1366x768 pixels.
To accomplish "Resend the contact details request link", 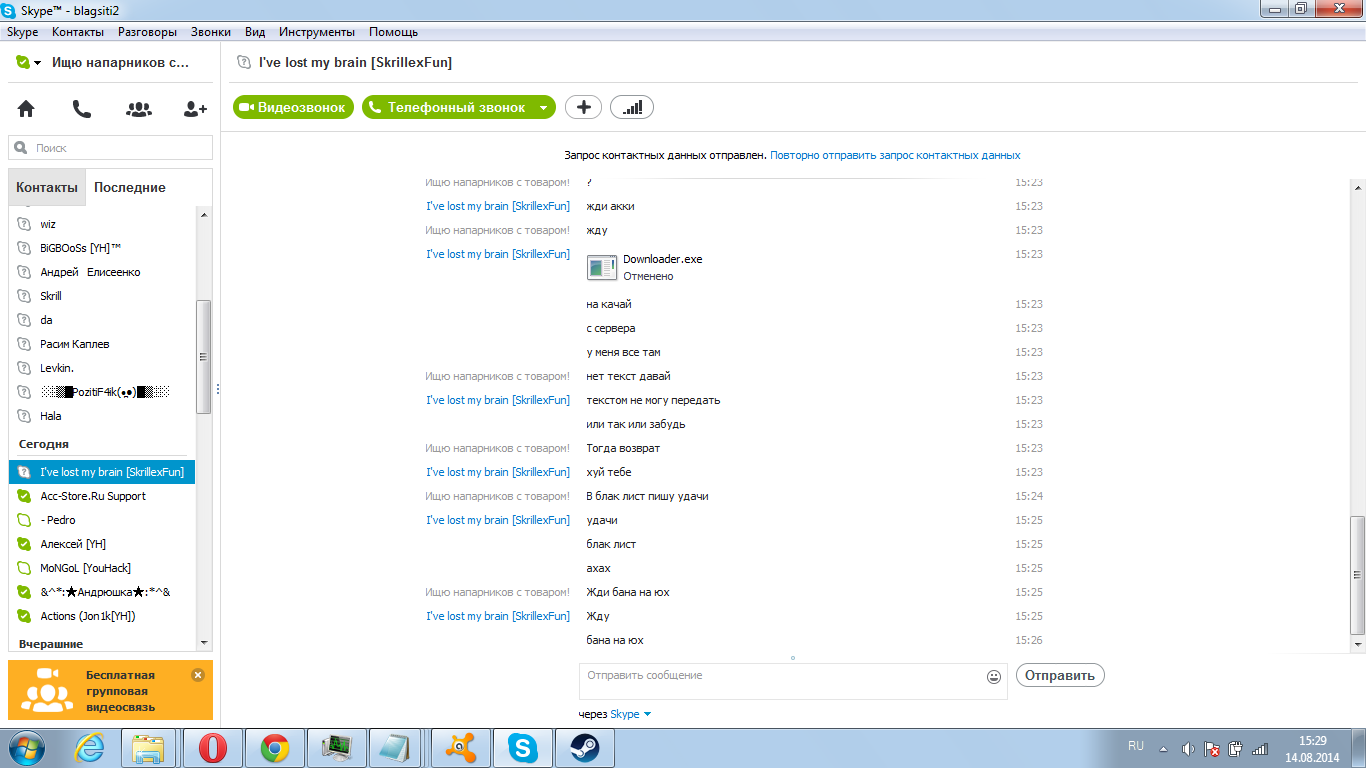I will click(x=895, y=155).
